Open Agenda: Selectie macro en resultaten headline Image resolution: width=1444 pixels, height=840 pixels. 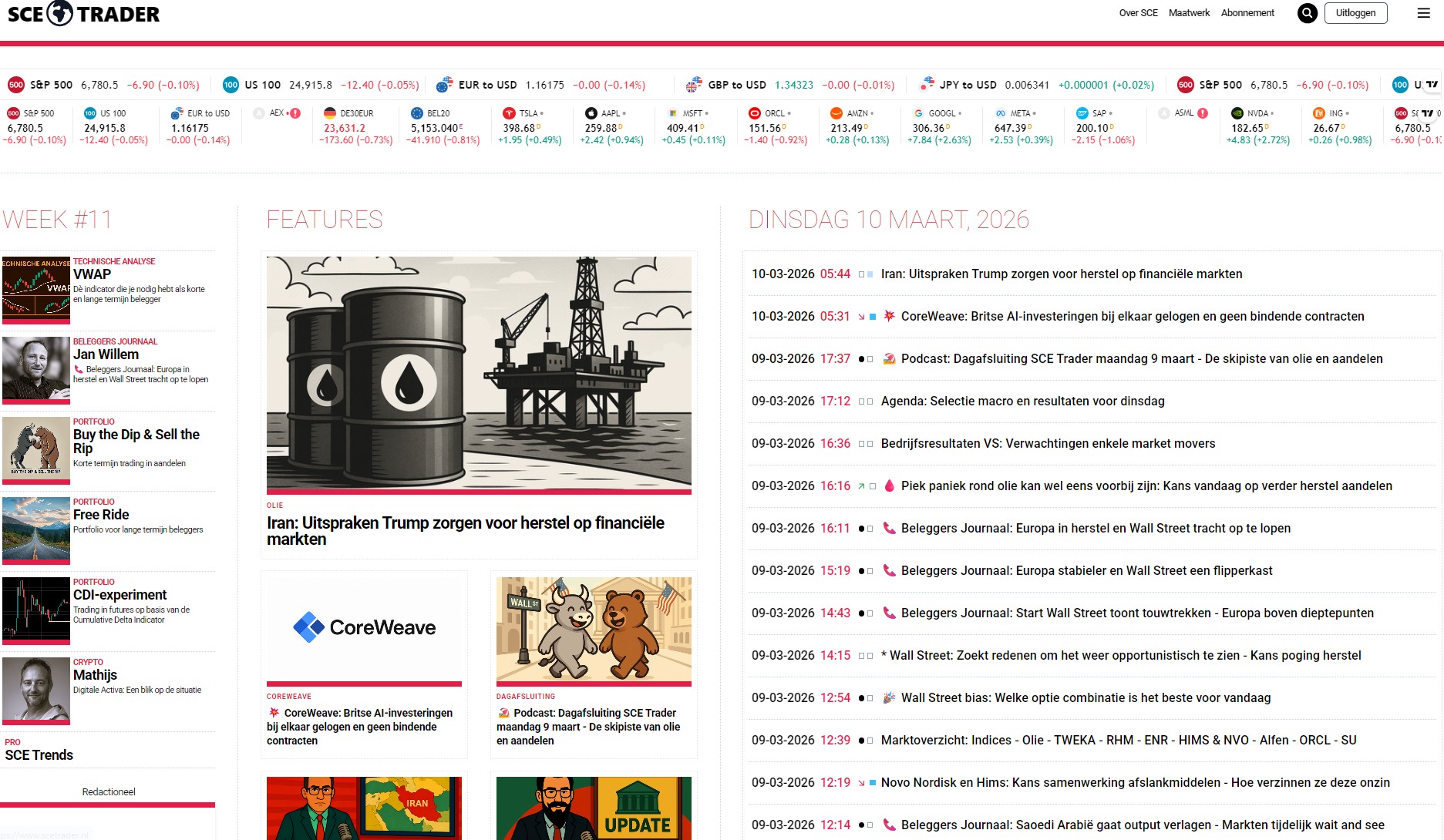(1022, 401)
